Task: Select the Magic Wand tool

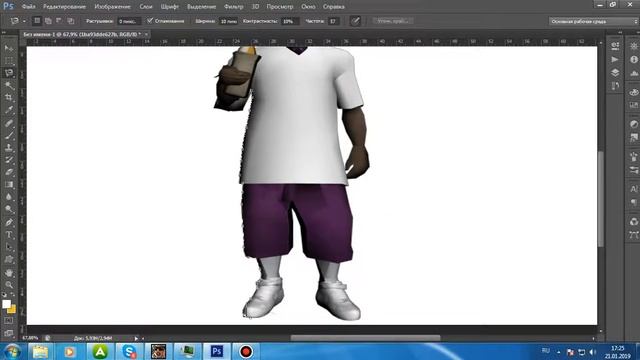Action: 9,85
